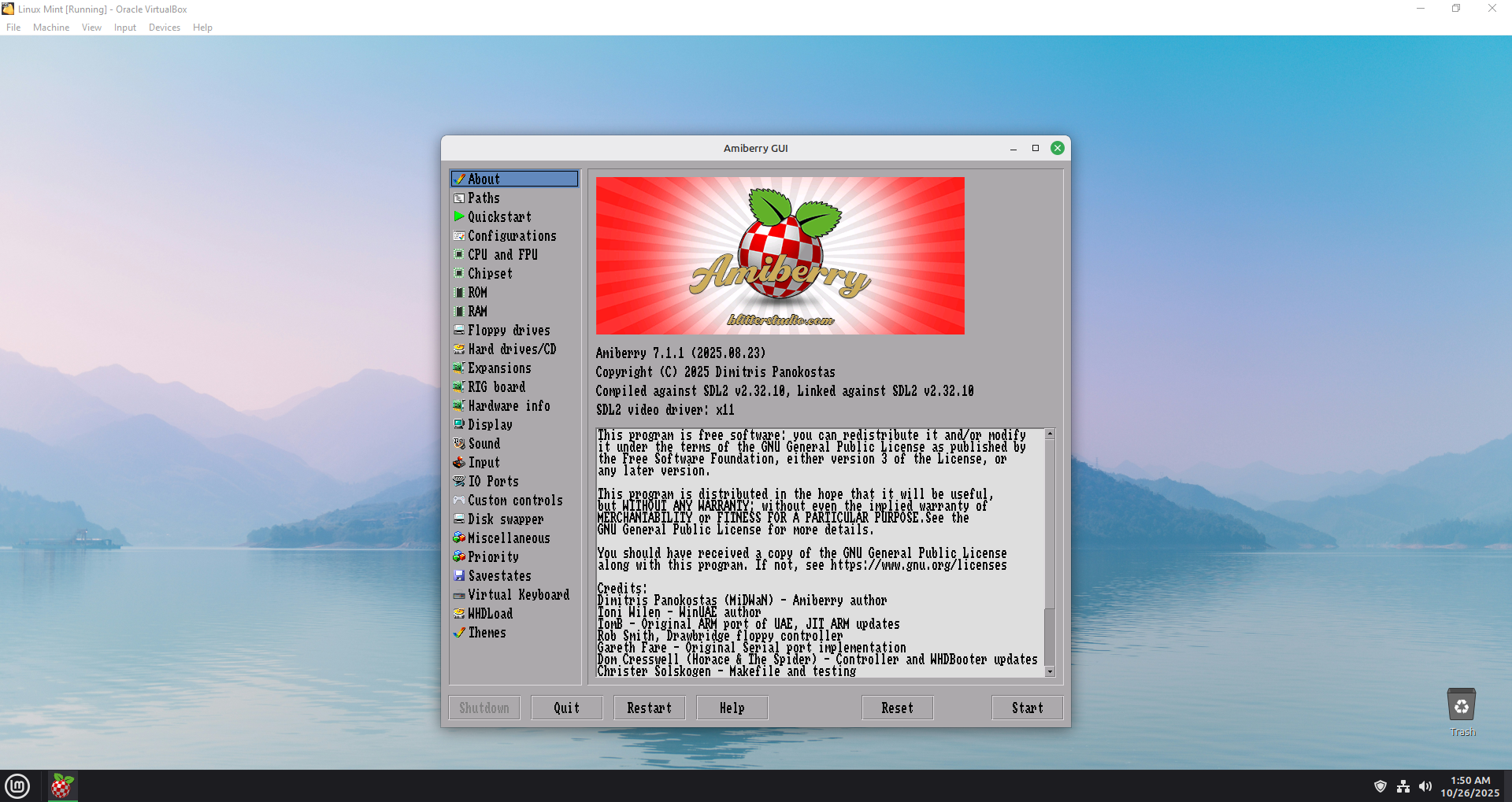Click the volume speaker tray icon
The height and width of the screenshot is (802, 1512).
coord(1425,786)
